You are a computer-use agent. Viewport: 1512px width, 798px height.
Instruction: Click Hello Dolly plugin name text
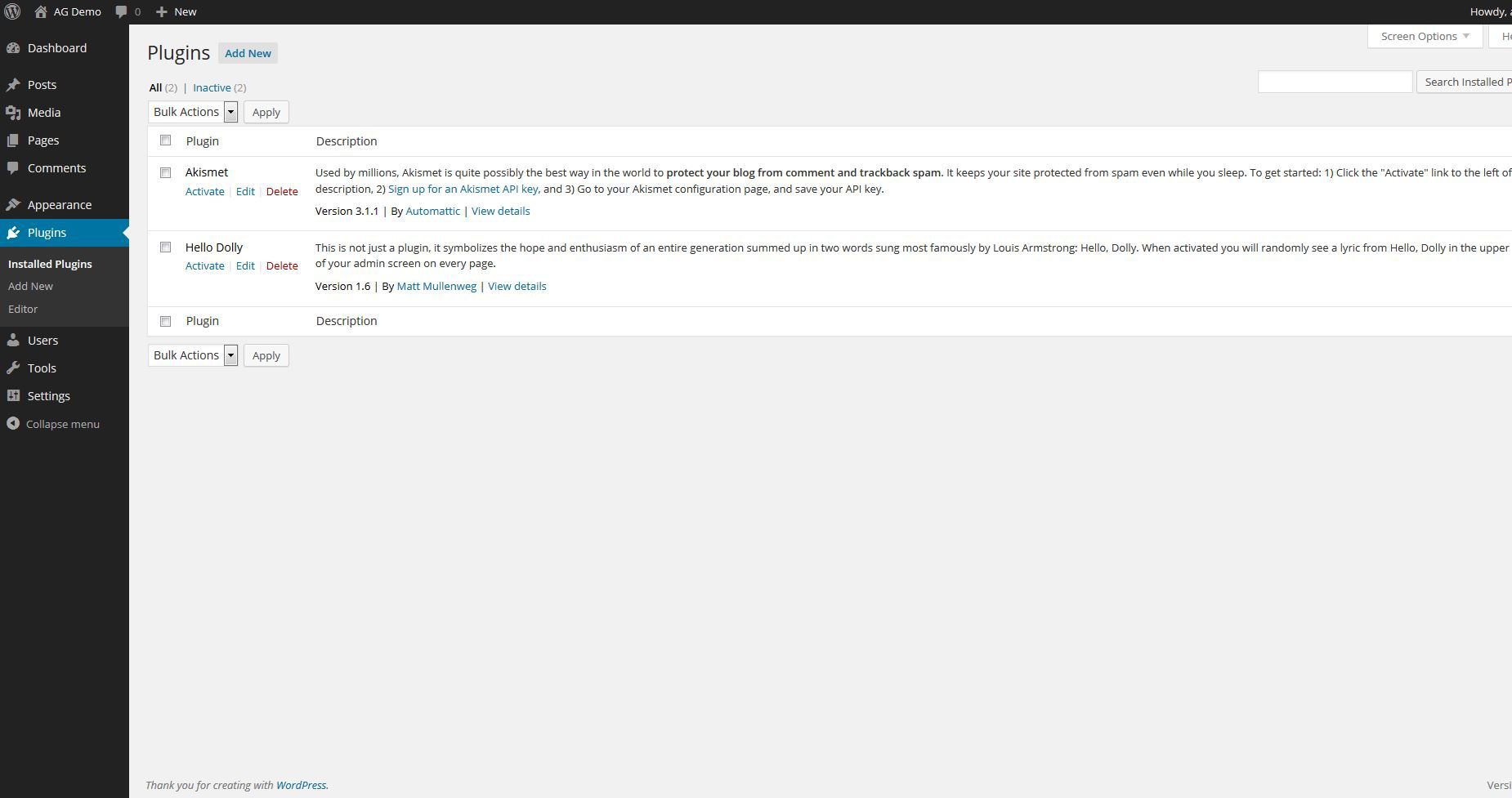point(214,247)
